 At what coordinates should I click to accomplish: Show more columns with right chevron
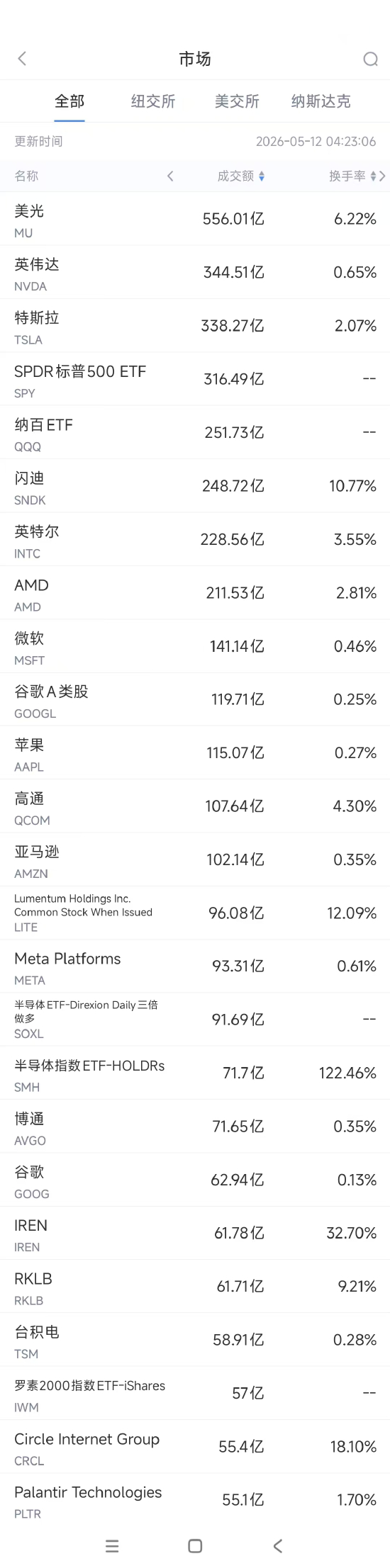383,176
